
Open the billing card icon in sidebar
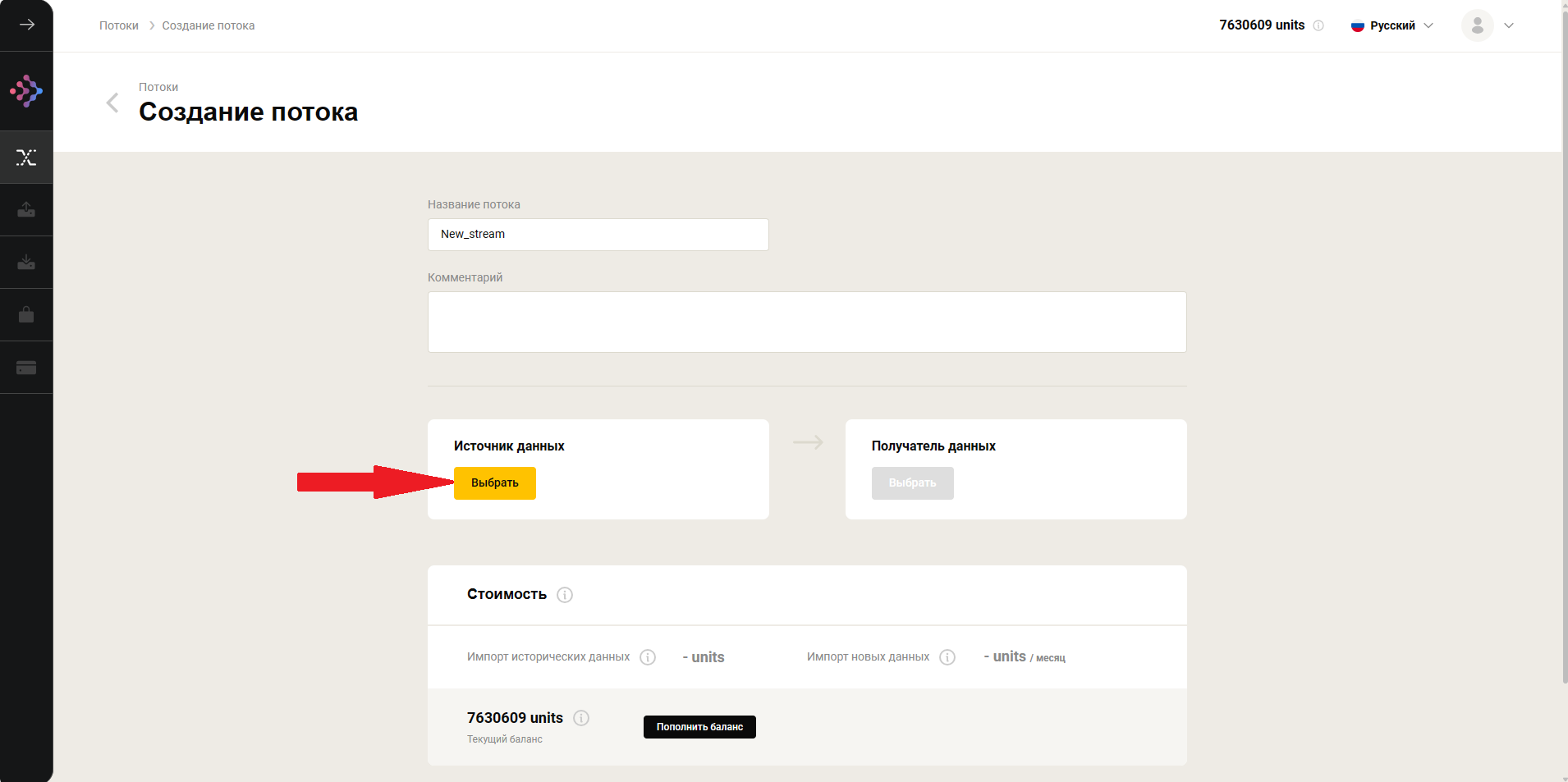point(26,368)
